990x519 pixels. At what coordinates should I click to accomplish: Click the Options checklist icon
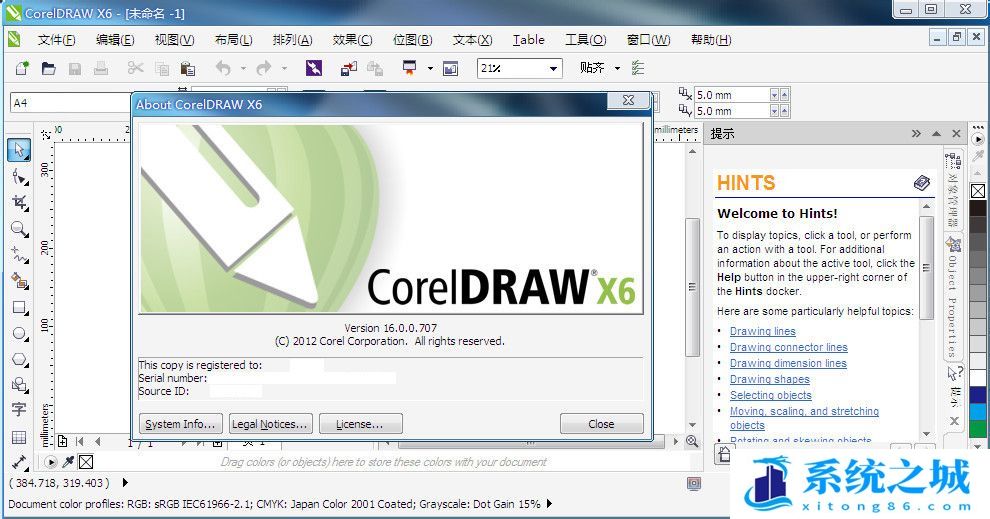638,68
